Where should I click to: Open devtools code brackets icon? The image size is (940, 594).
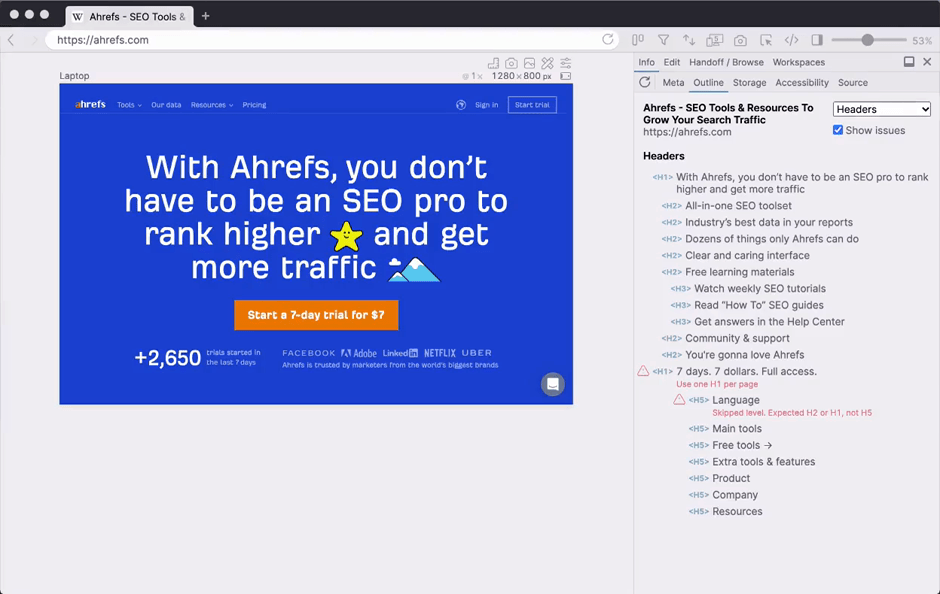click(x=791, y=40)
